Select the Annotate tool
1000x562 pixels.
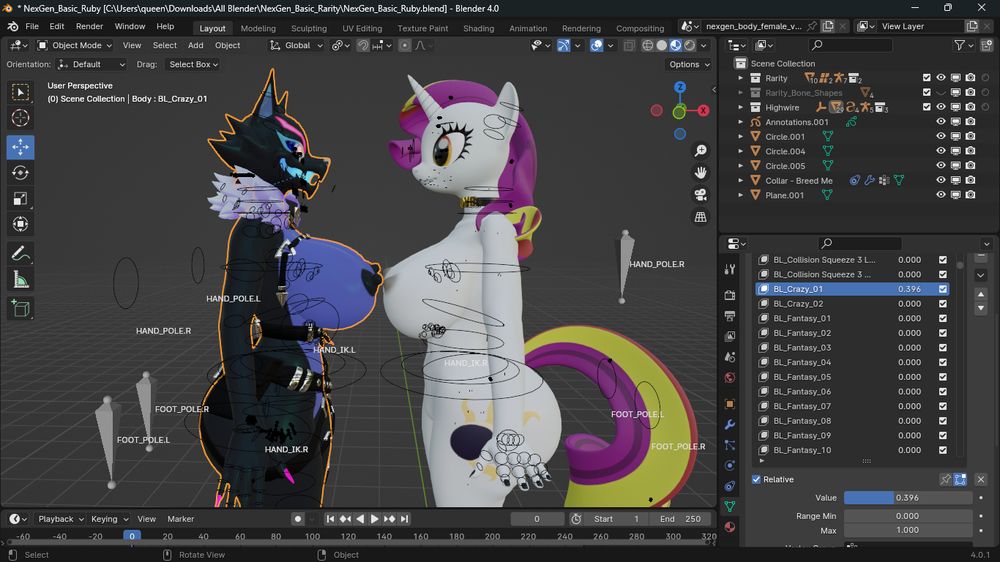(x=20, y=254)
